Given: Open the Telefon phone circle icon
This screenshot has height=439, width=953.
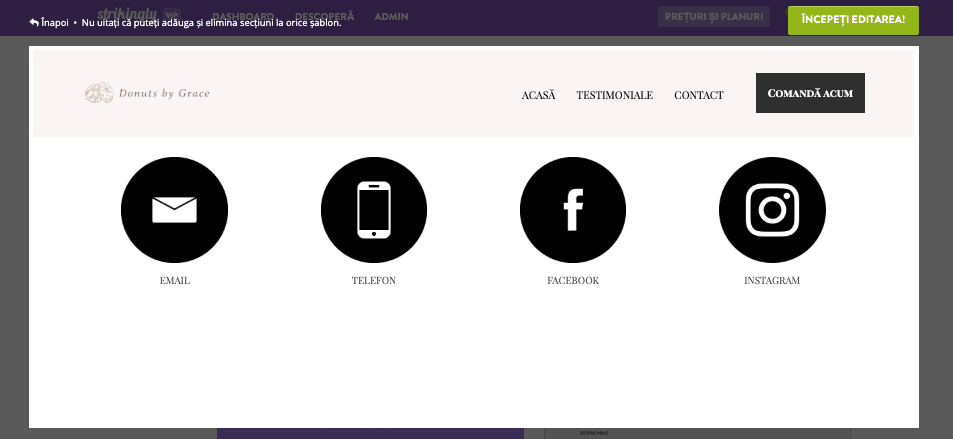Looking at the screenshot, I should click(374, 210).
